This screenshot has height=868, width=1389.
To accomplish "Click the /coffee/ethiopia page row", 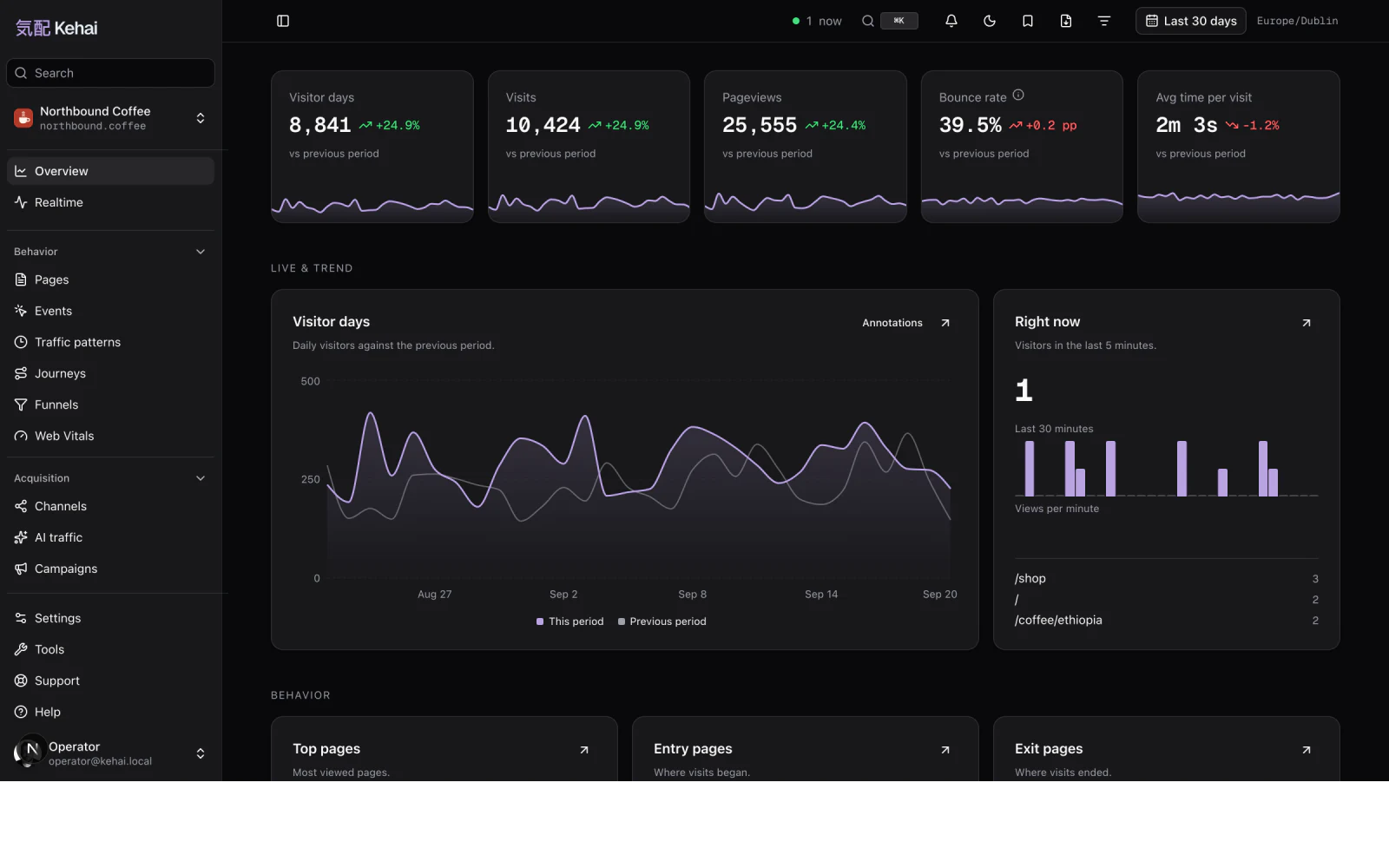I will 1167,620.
